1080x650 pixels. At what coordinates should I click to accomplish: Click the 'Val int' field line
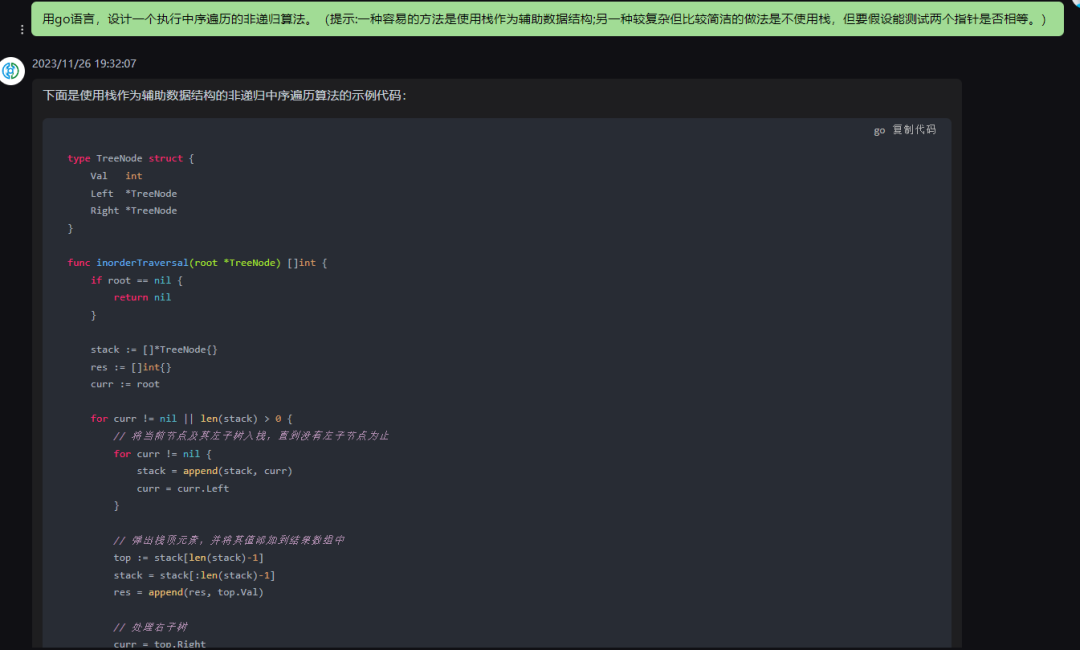[x=116, y=176]
